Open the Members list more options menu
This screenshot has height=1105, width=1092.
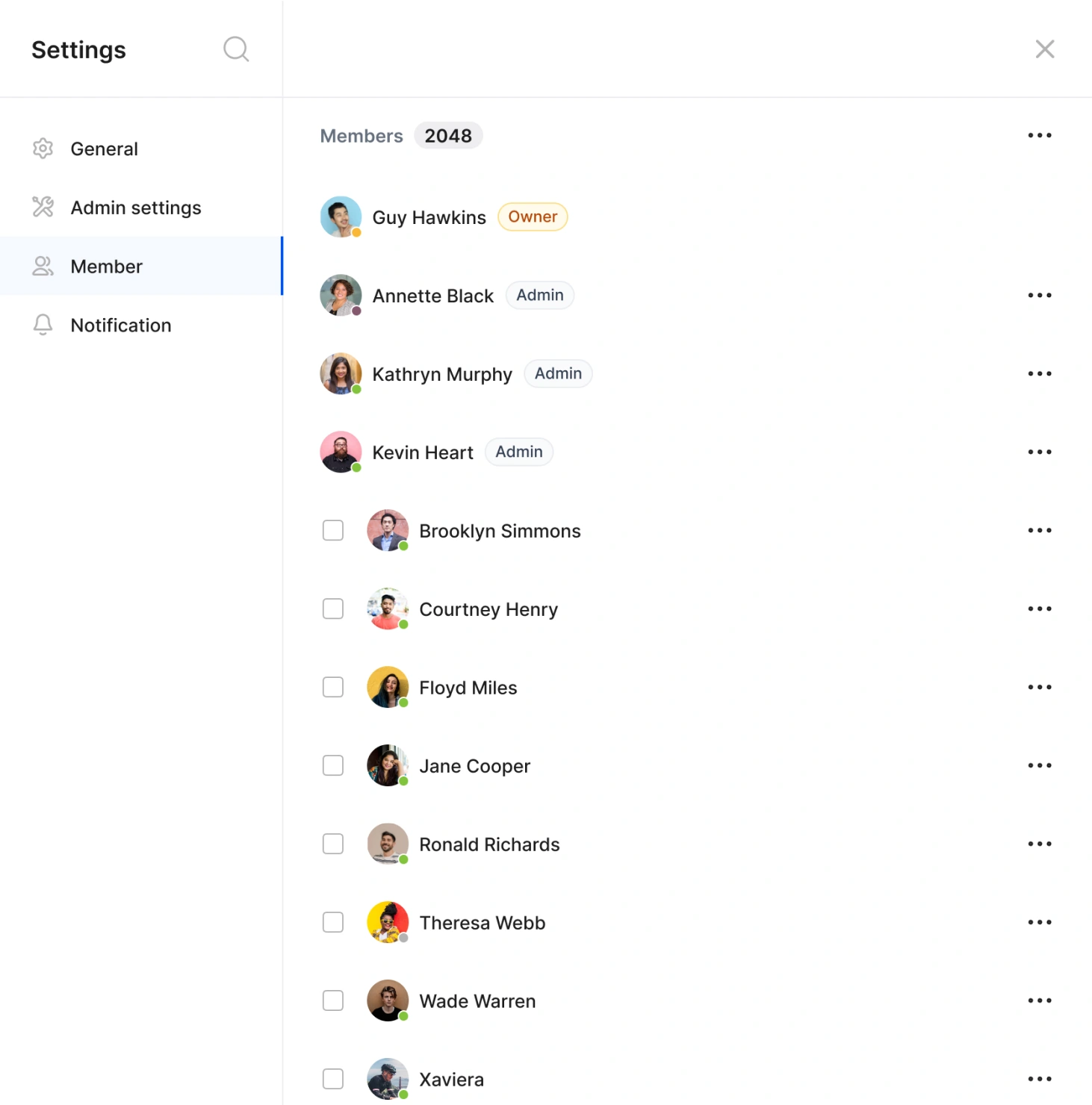tap(1039, 136)
